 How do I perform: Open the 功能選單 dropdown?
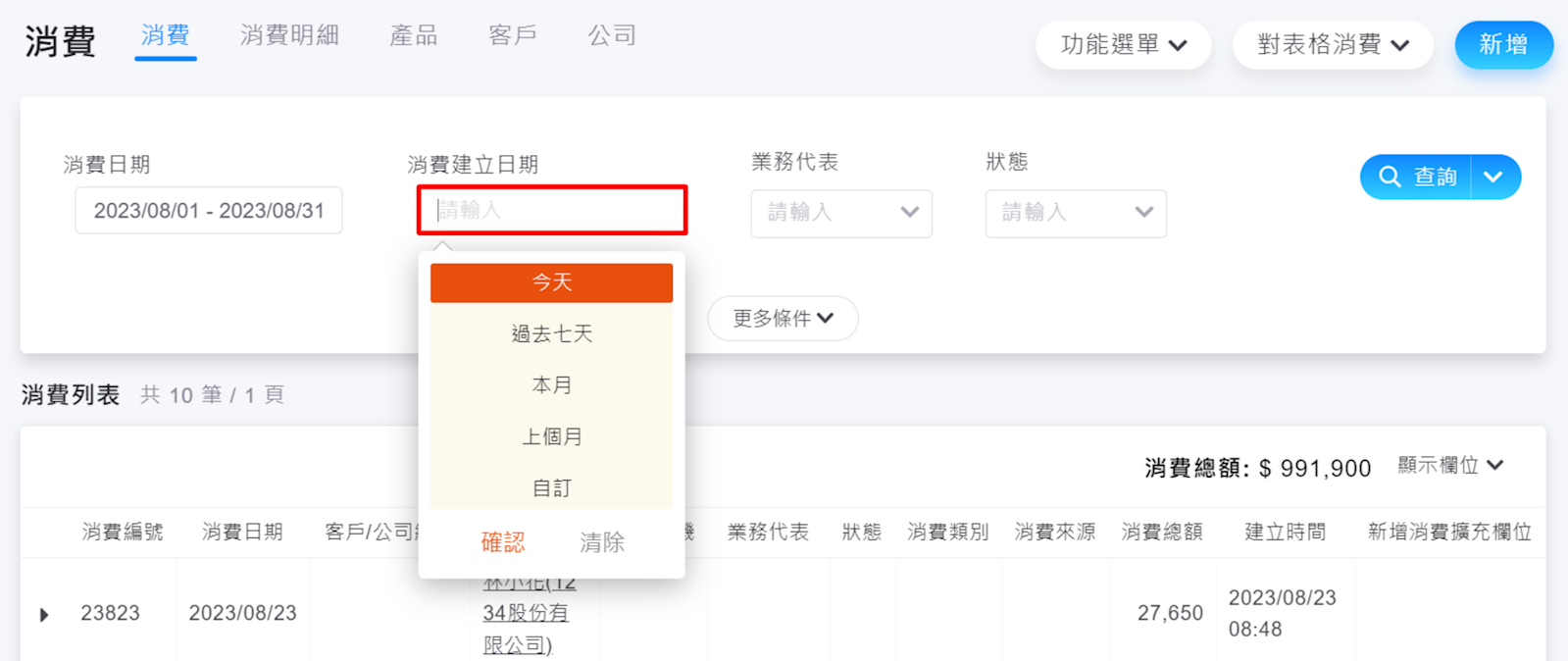coord(1123,45)
